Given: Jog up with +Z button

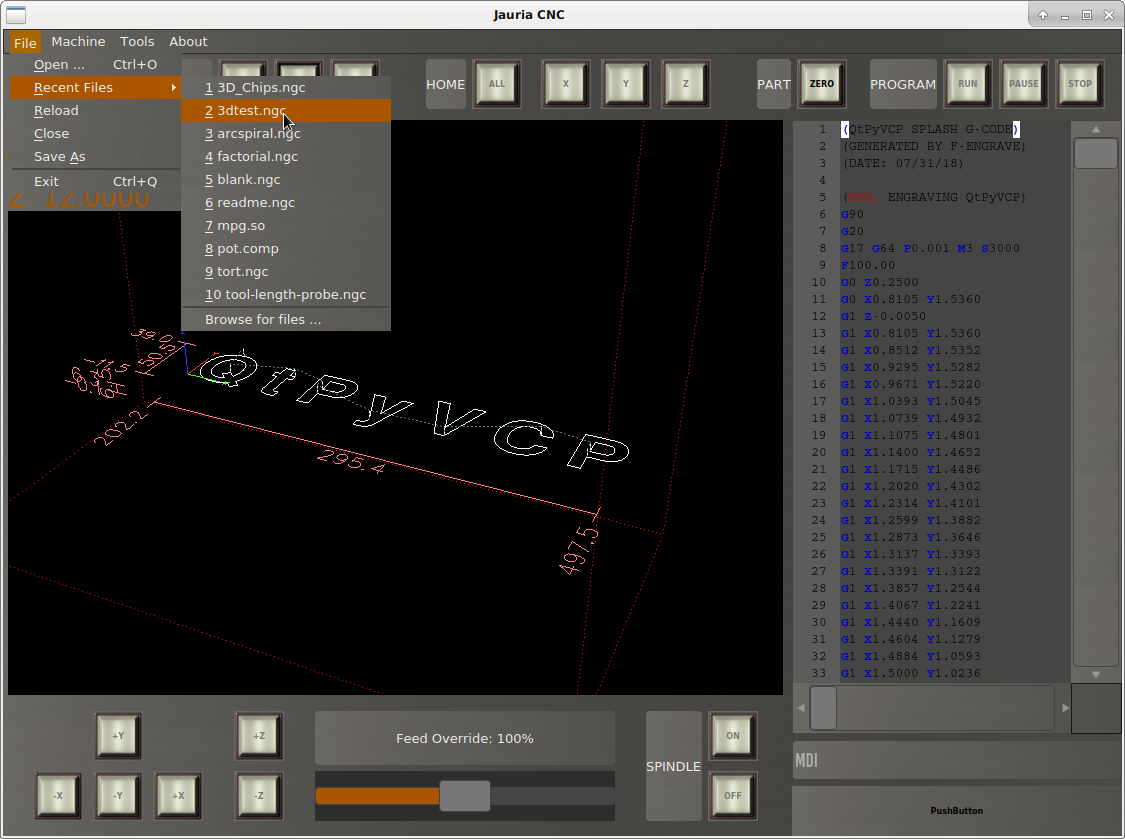Looking at the screenshot, I should pos(259,736).
